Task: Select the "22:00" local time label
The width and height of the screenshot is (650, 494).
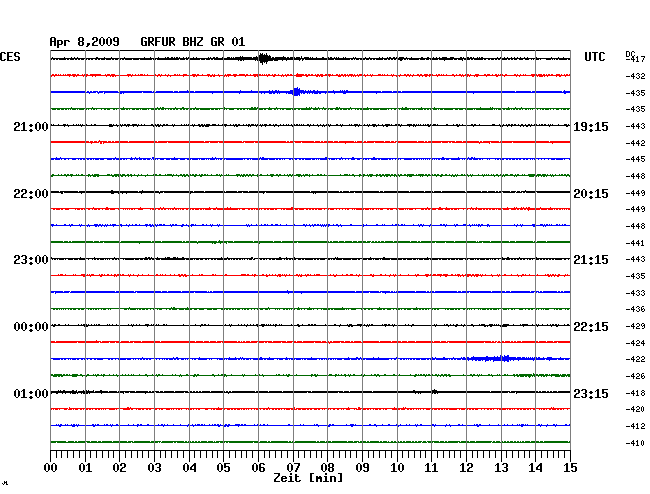Action: (x=31, y=194)
